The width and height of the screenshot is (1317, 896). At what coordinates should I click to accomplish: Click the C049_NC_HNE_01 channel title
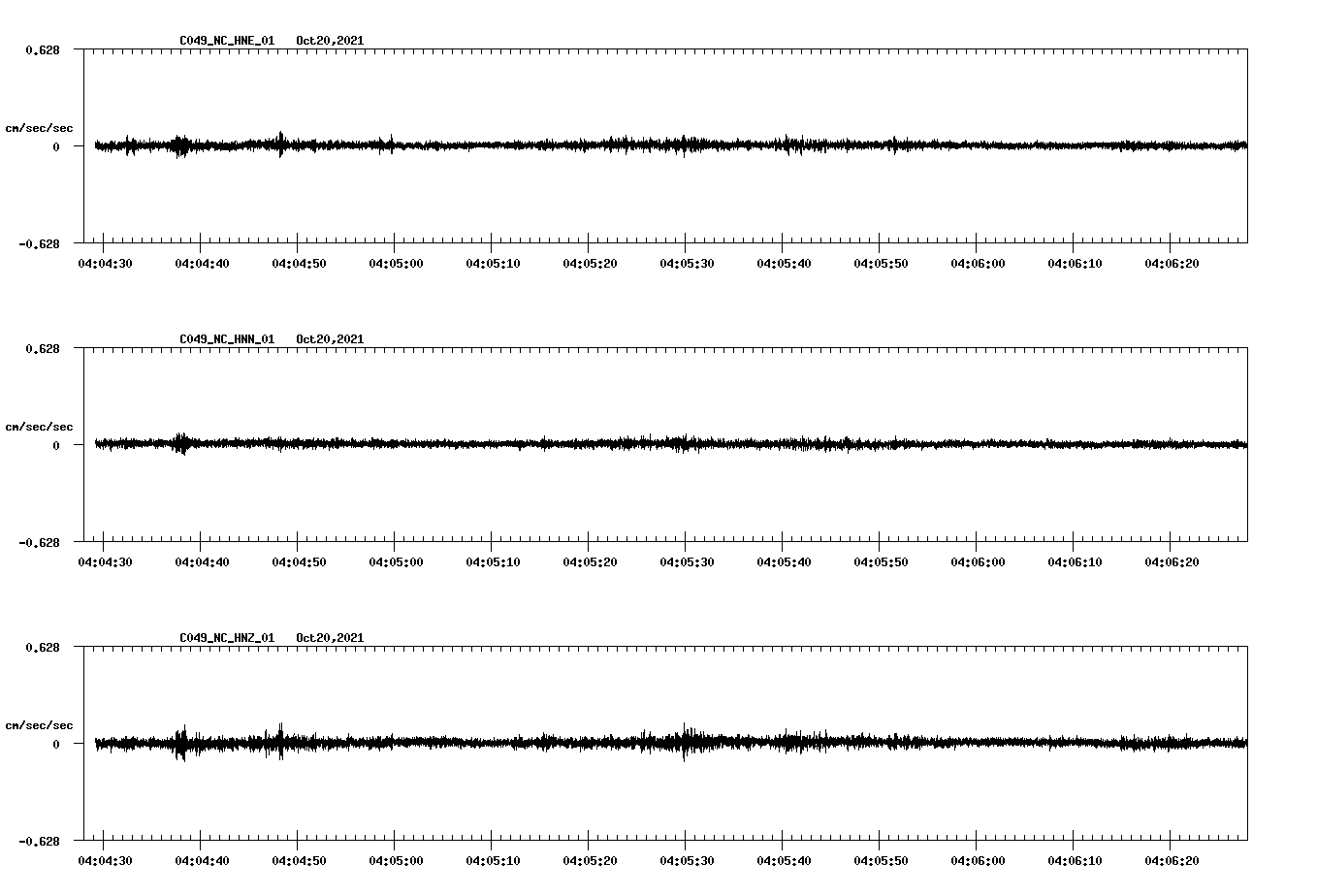tap(227, 41)
